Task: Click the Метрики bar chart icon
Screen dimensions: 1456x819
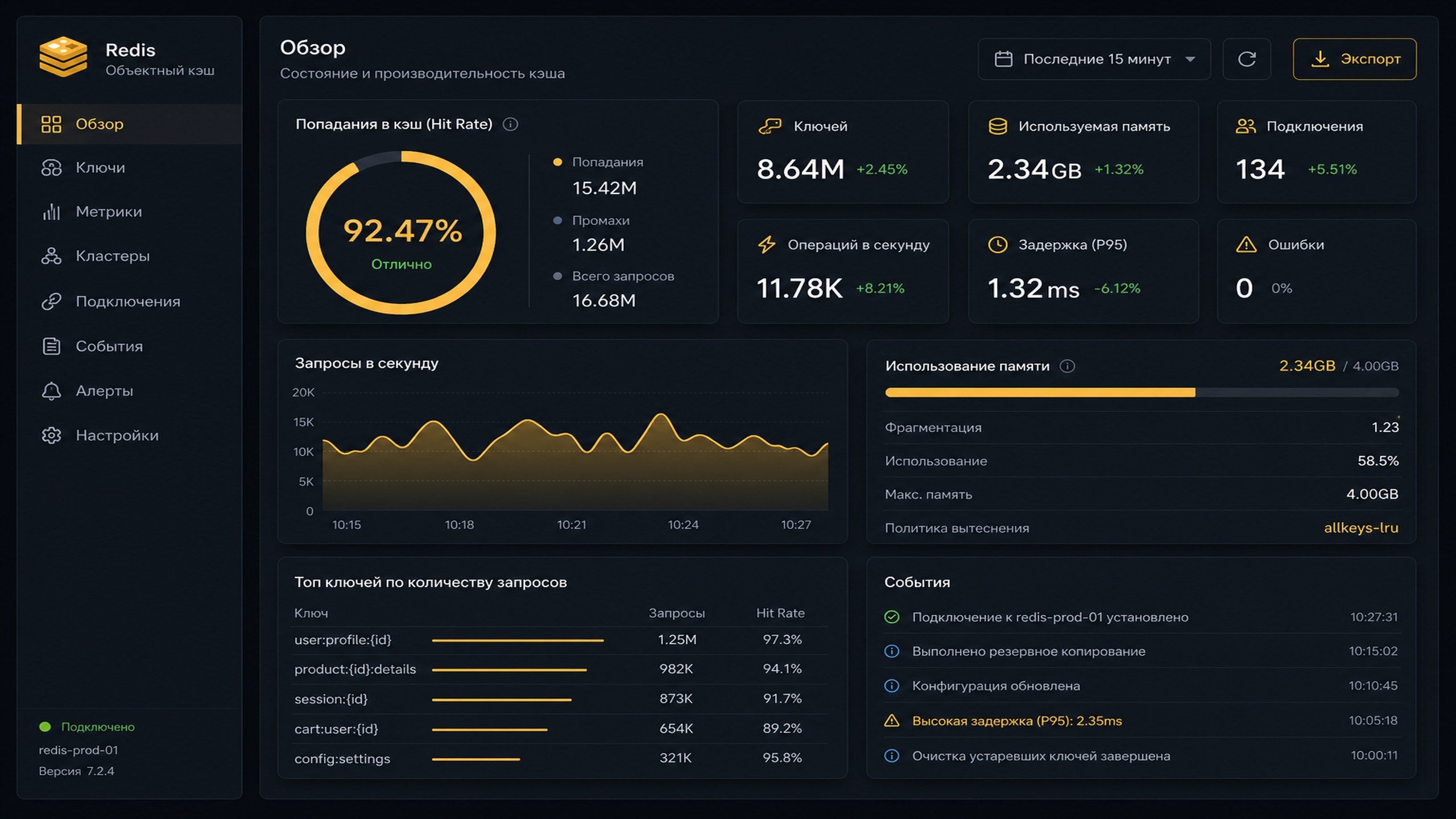Action: (x=51, y=212)
